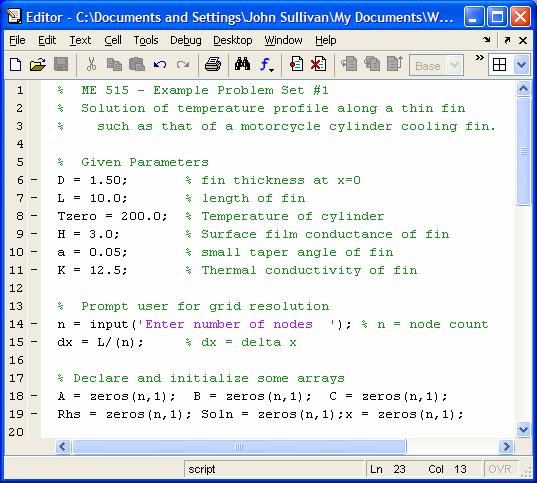Viewport: 537px width, 483px height.
Task: Print the script using the printer icon
Action: [x=213, y=64]
